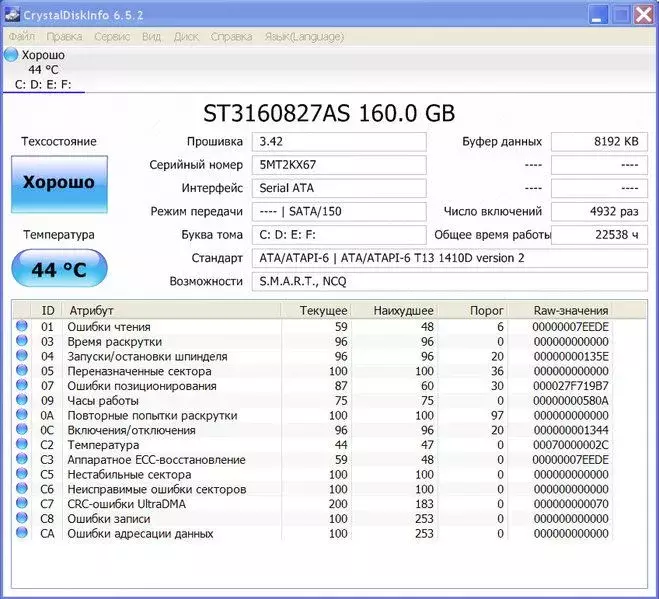Close the CrystalDiskInfo window
This screenshot has width=659, height=599.
pyautogui.click(x=644, y=16)
